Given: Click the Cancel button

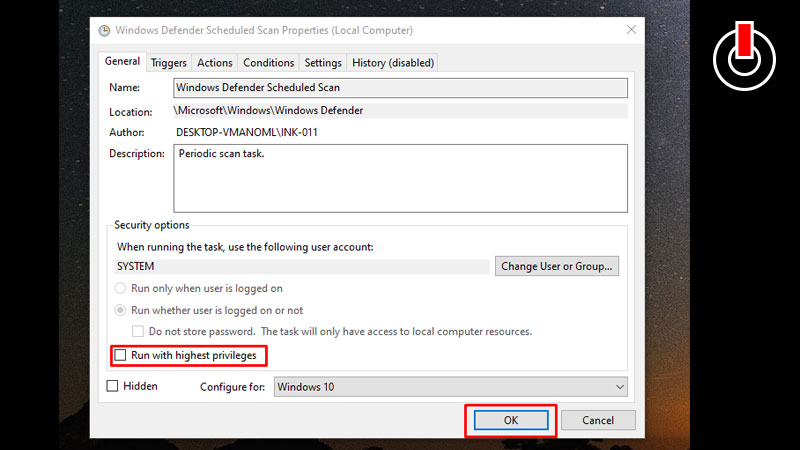Looking at the screenshot, I should pyautogui.click(x=598, y=420).
